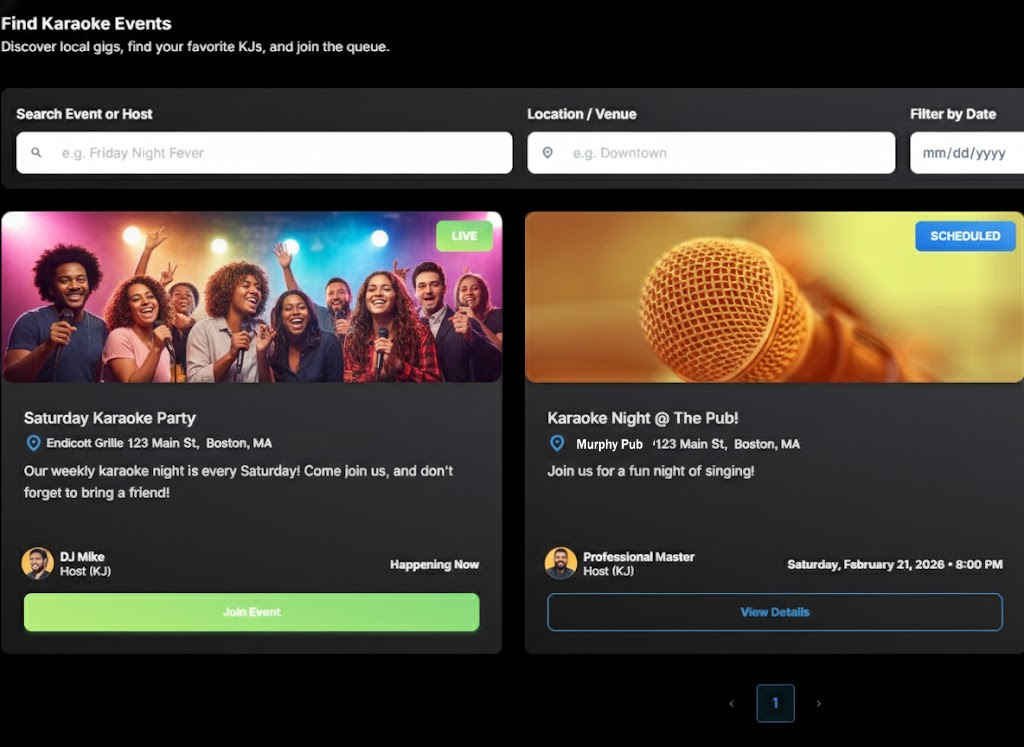Click the SCHEDULED status badge
Viewport: 1024px width, 747px height.
[965, 236]
